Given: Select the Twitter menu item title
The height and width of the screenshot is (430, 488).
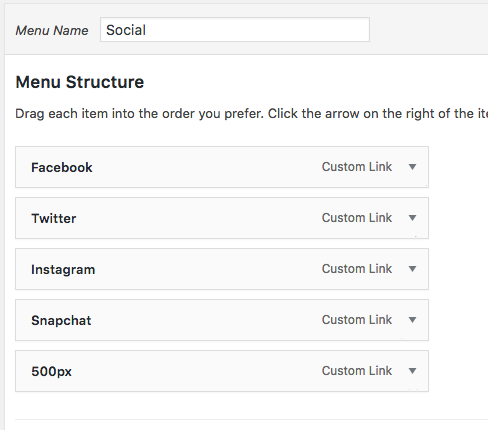Looking at the screenshot, I should (x=54, y=218).
